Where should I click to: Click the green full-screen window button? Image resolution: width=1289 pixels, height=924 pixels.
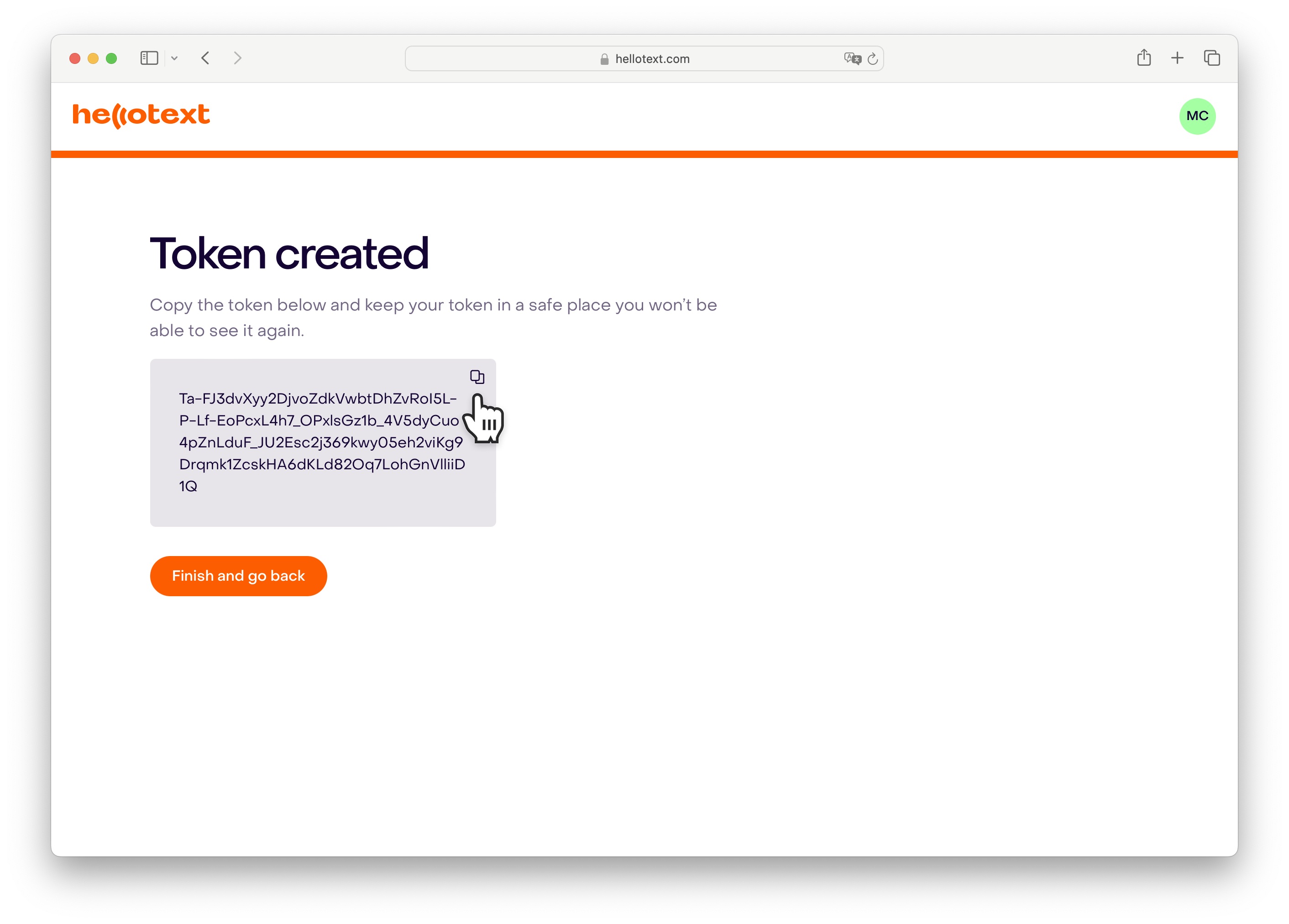(x=111, y=58)
